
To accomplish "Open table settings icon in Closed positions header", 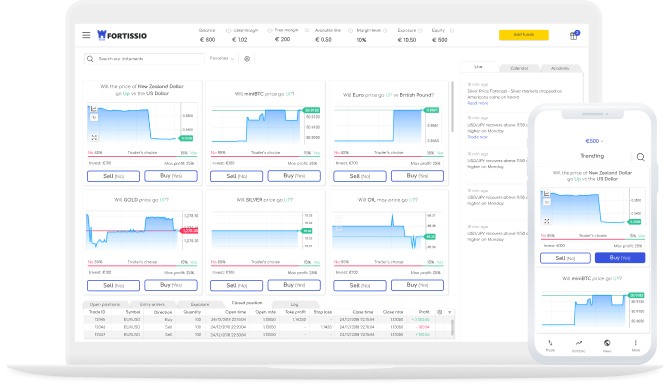I will 439,312.
